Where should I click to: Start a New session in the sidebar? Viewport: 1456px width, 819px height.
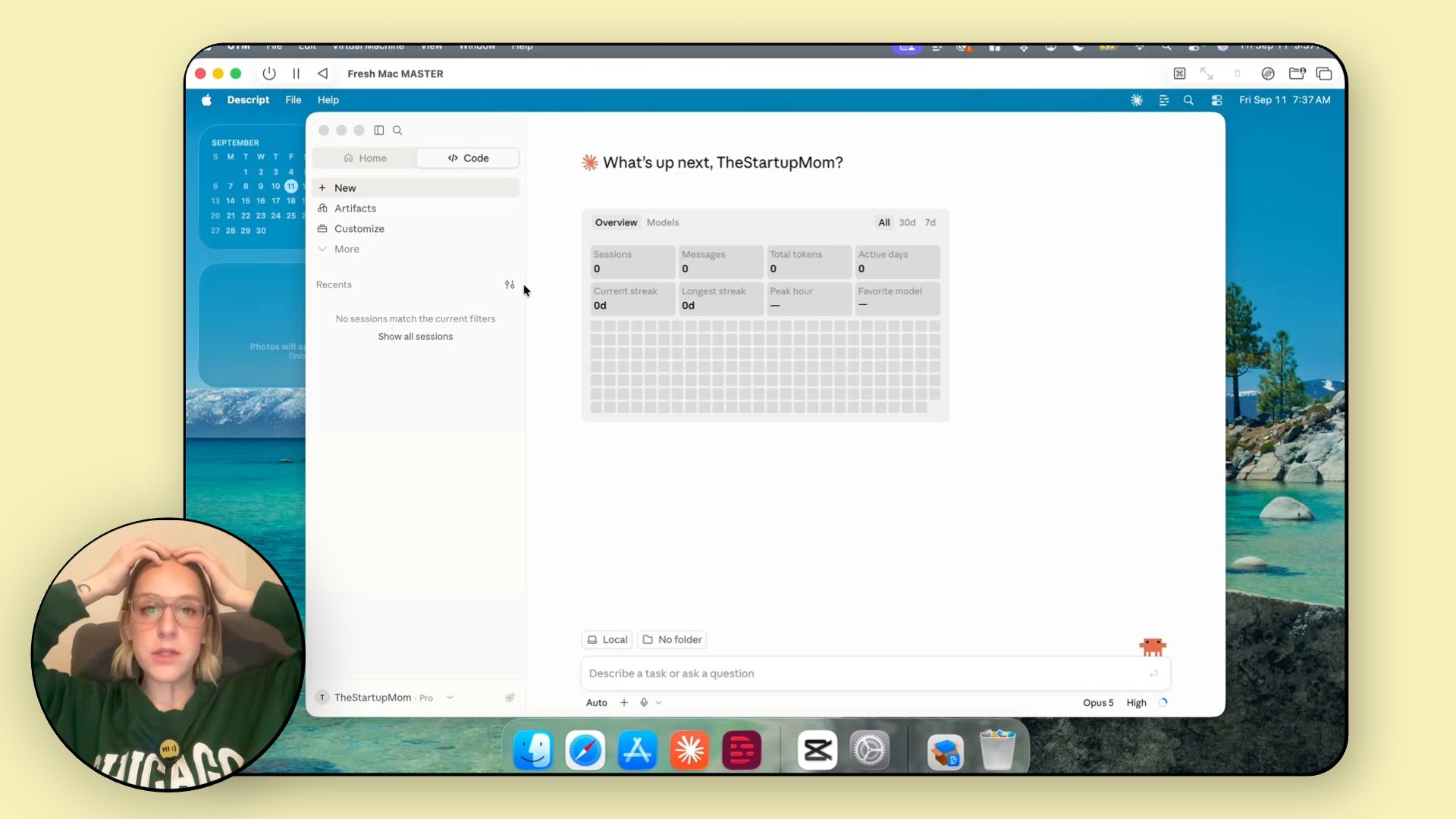point(416,187)
